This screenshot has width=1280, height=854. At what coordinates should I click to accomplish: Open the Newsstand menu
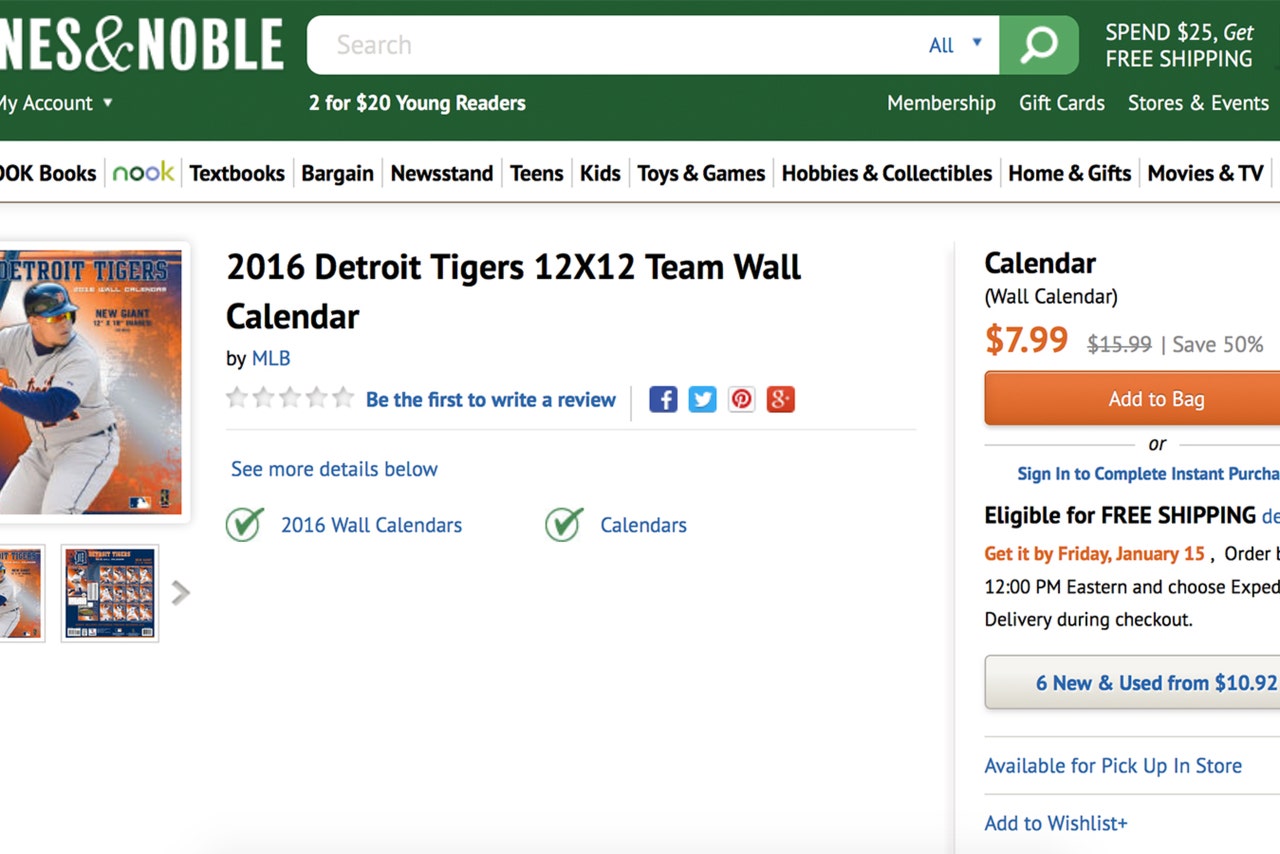click(442, 173)
